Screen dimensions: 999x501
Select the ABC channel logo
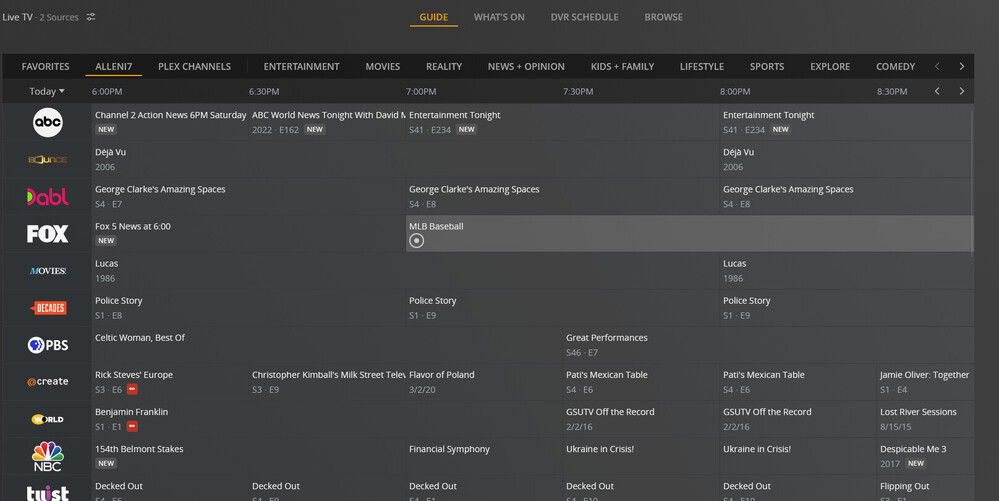click(48, 122)
